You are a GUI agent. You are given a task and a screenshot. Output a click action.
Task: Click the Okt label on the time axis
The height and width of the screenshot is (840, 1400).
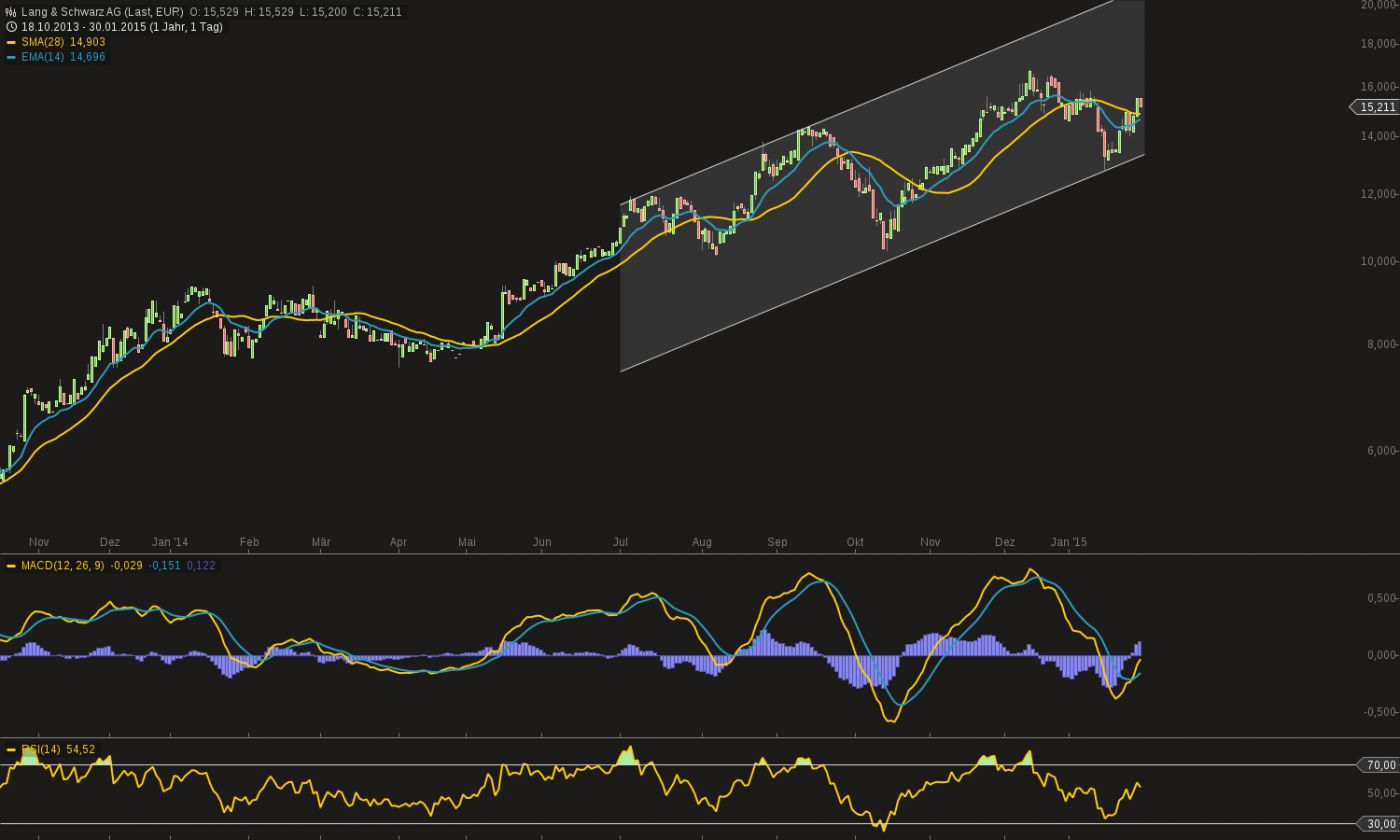point(855,542)
